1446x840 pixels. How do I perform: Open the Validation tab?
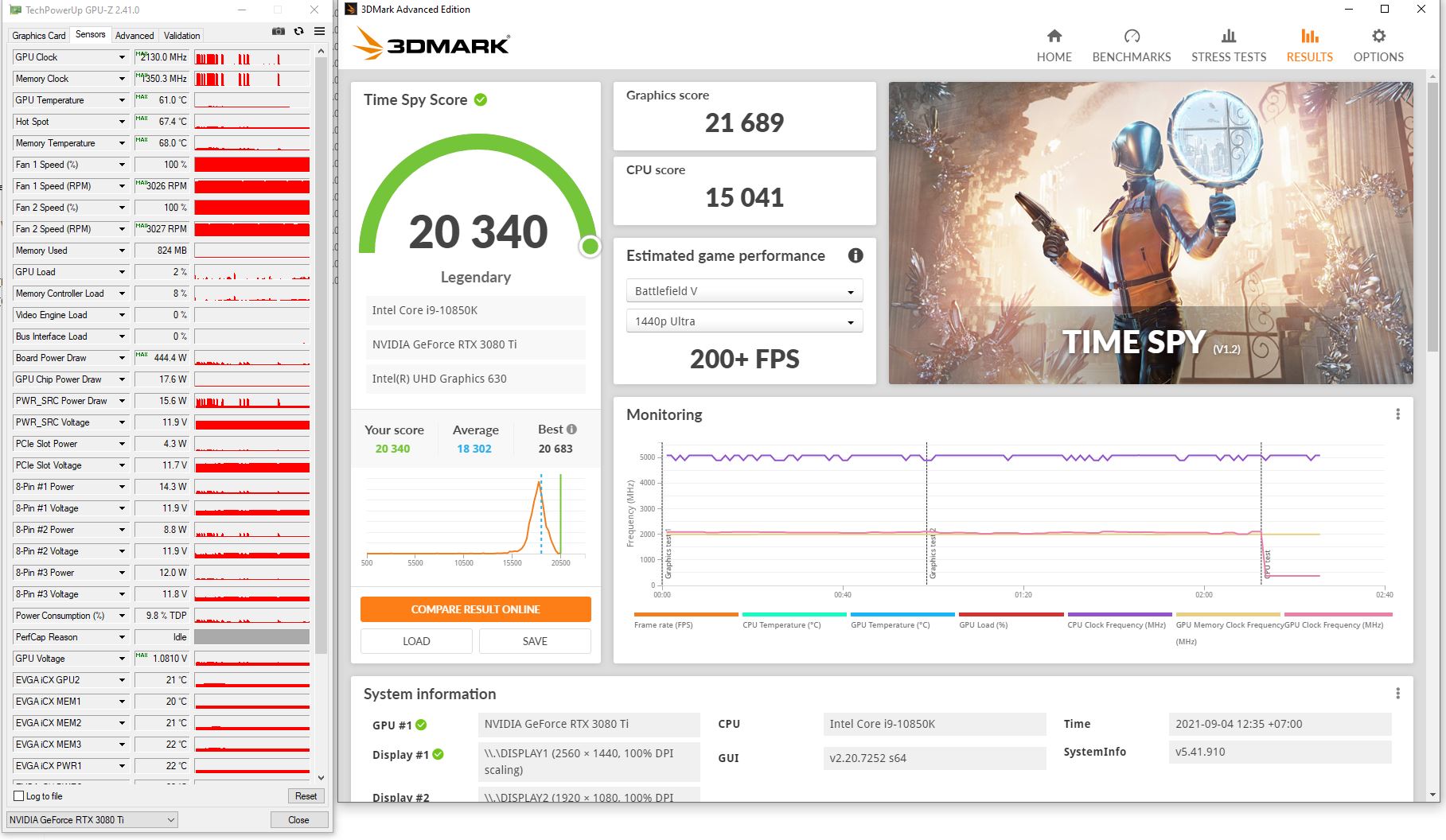[181, 36]
